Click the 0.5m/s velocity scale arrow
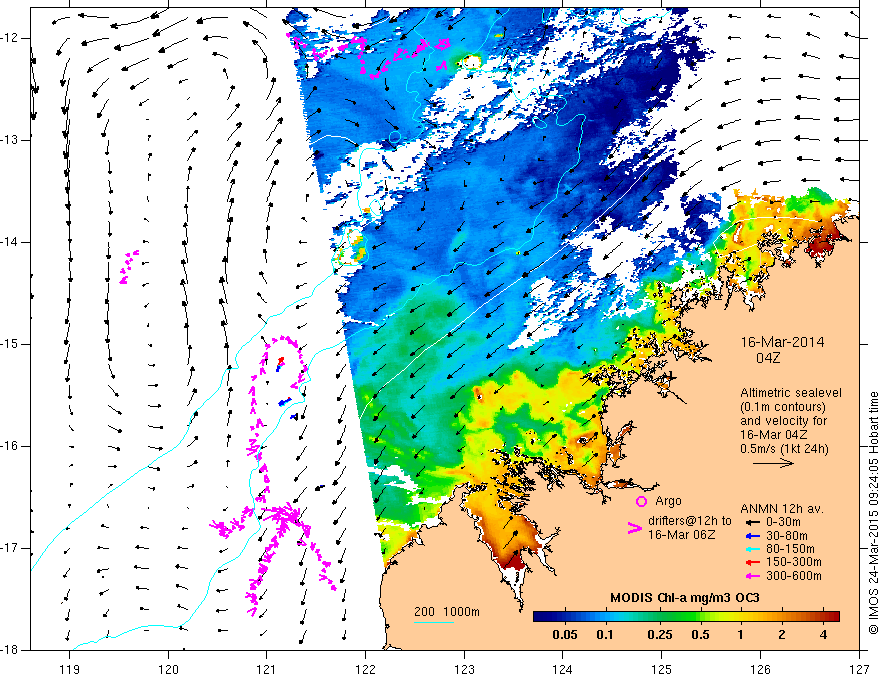 [x=773, y=463]
